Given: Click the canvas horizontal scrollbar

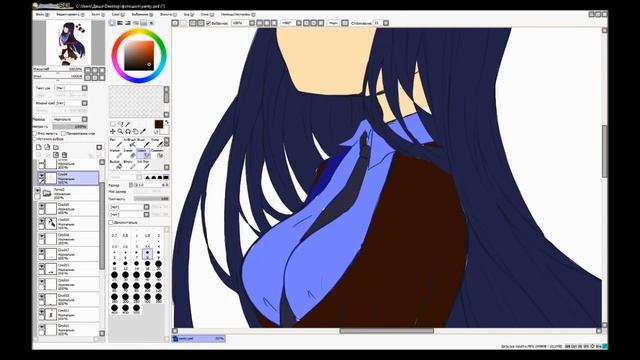Looking at the screenshot, I should pos(387,331).
